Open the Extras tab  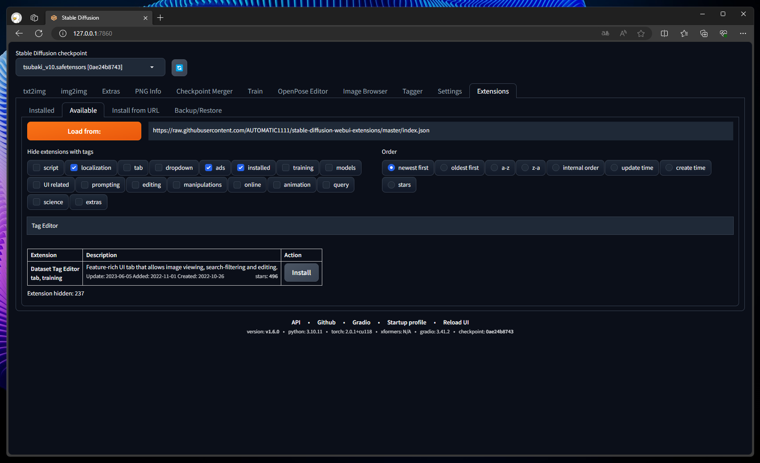click(111, 91)
